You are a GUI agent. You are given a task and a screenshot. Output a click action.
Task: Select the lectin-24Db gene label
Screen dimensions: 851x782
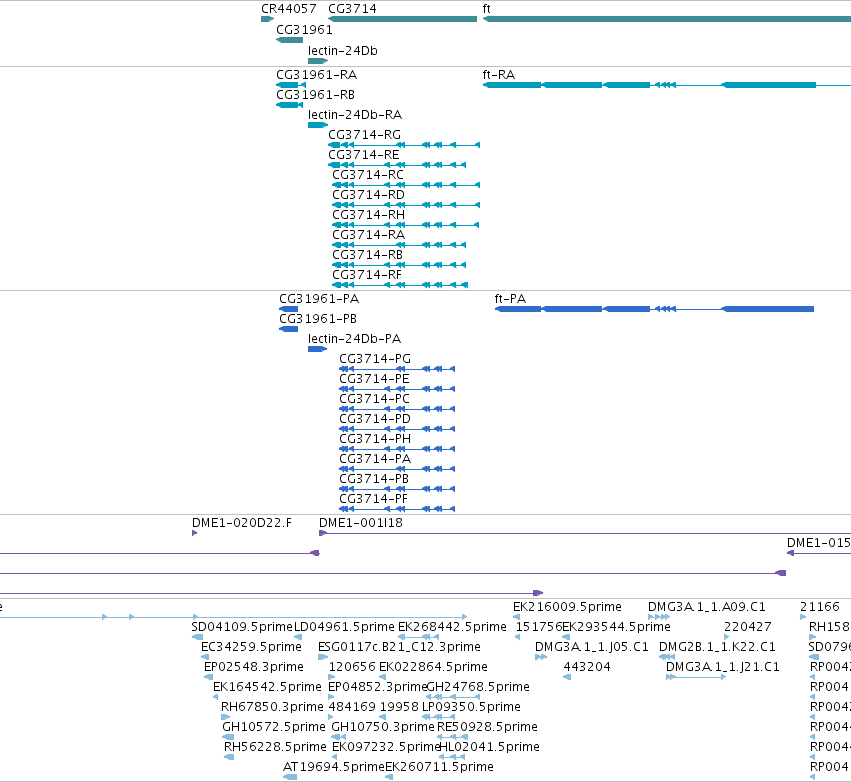[342, 51]
